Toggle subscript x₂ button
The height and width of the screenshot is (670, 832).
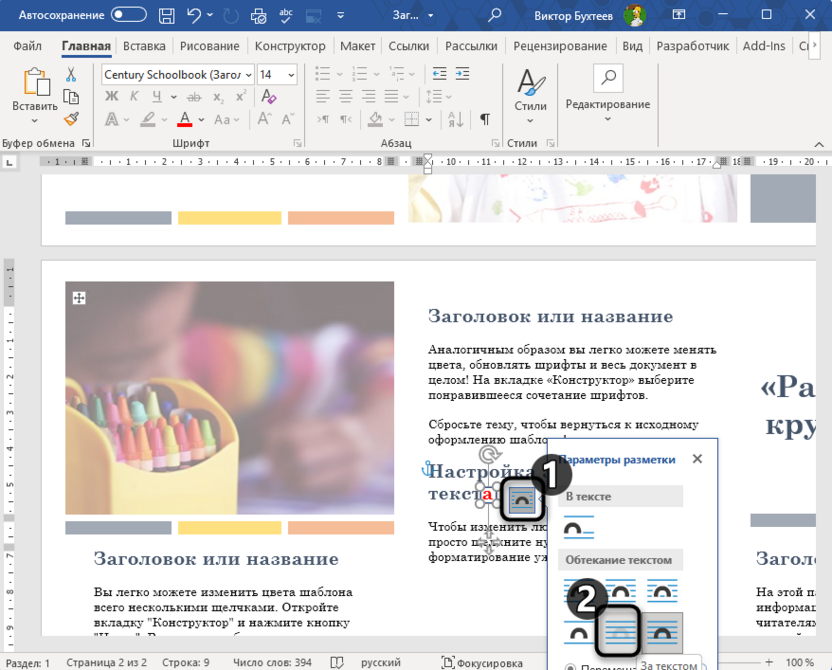coord(218,97)
